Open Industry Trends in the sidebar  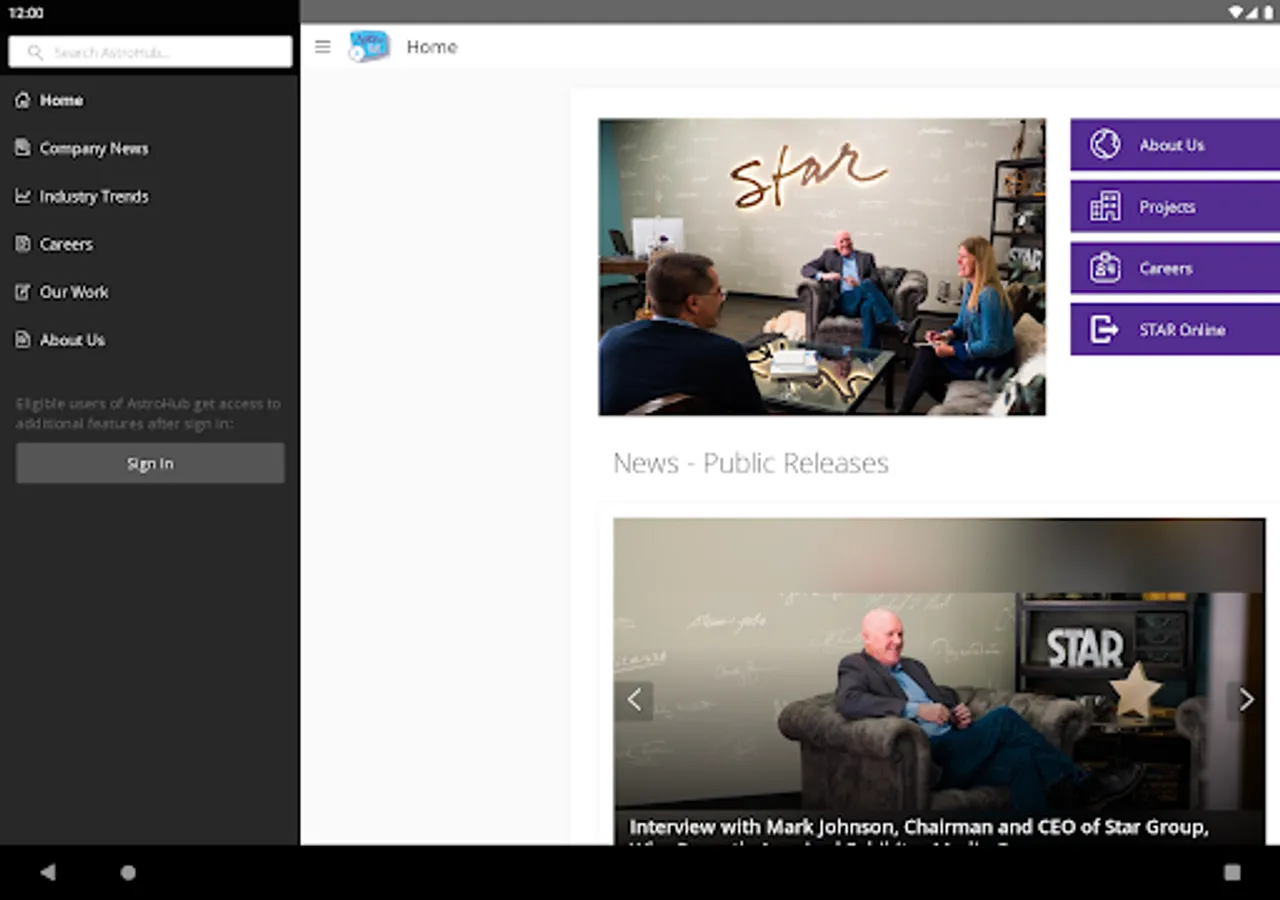pos(150,196)
